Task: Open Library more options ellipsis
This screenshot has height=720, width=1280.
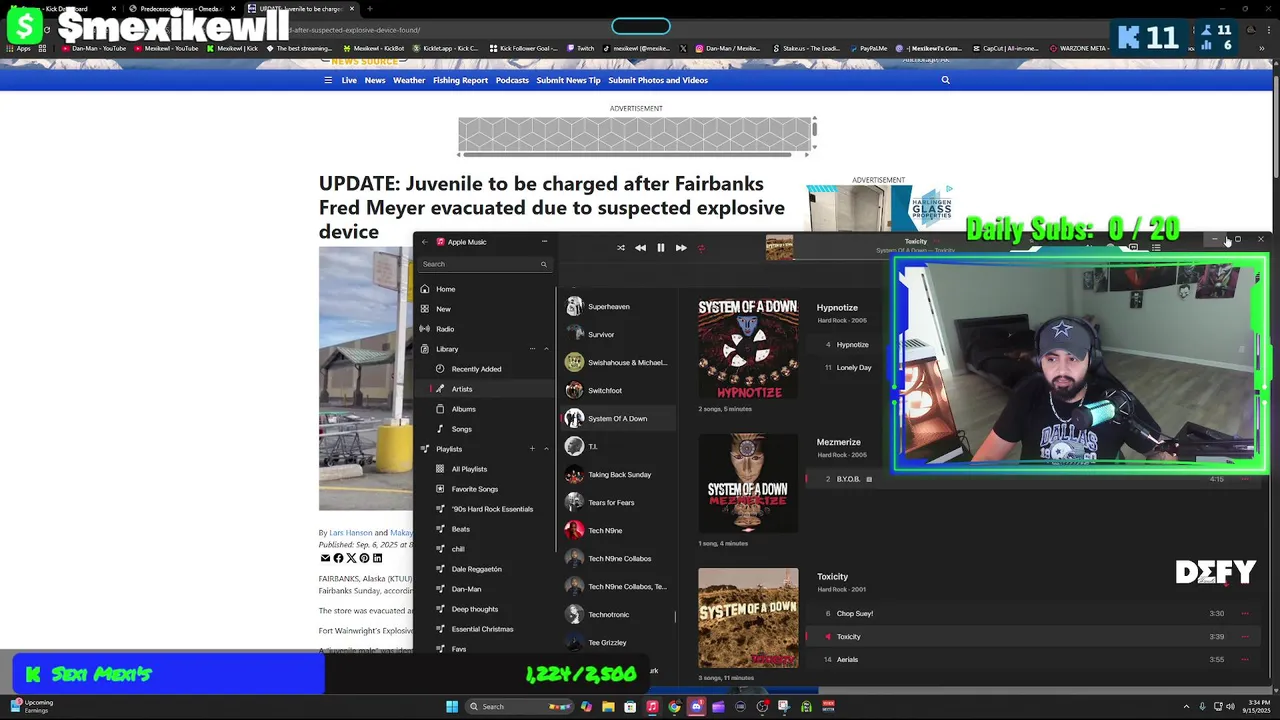Action: [x=532, y=349]
